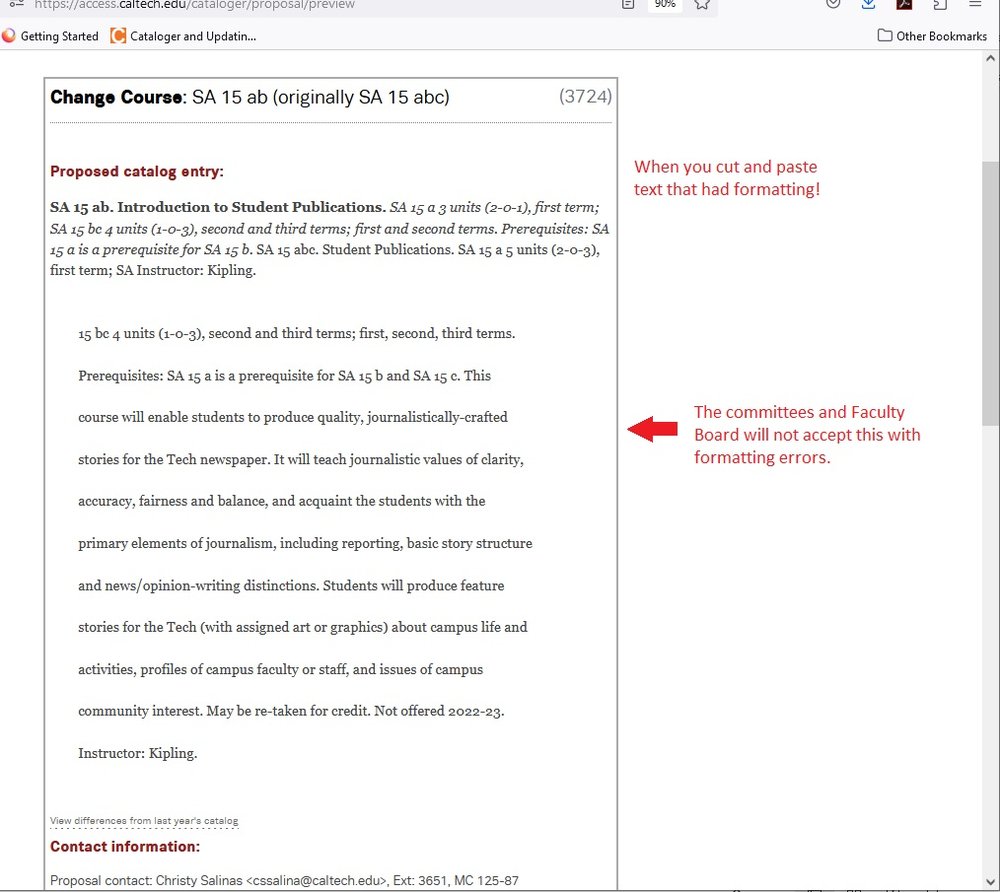The image size is (1000, 892).
Task: Open the Pocket save icon
Action: tap(833, 4)
